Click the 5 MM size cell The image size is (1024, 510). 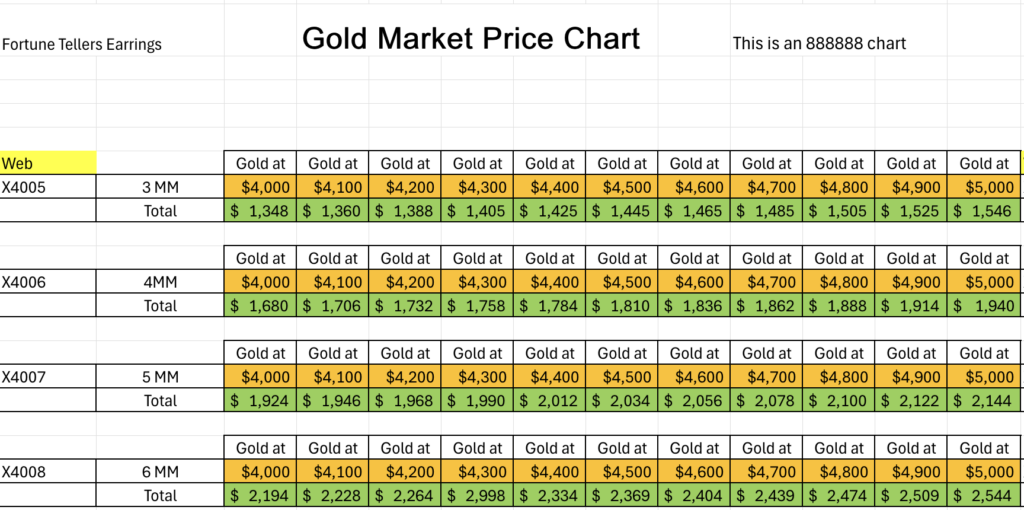[160, 377]
